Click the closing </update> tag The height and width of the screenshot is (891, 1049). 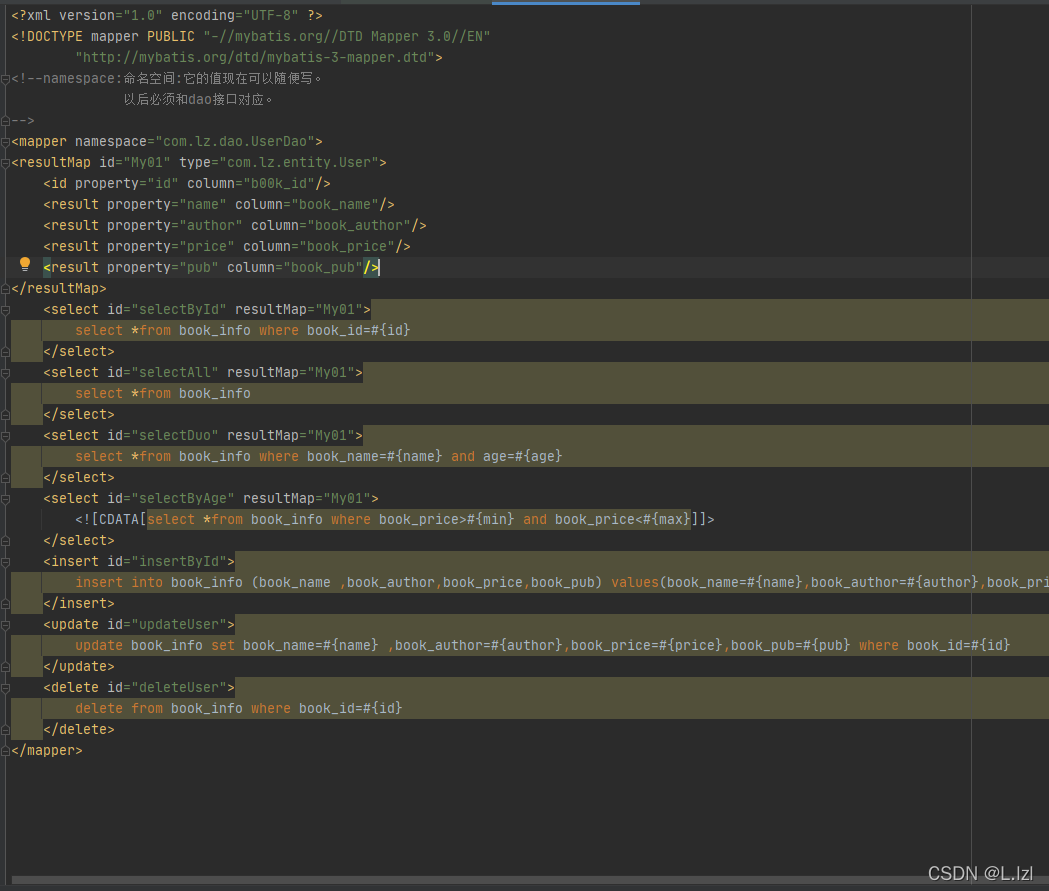pyautogui.click(x=79, y=667)
